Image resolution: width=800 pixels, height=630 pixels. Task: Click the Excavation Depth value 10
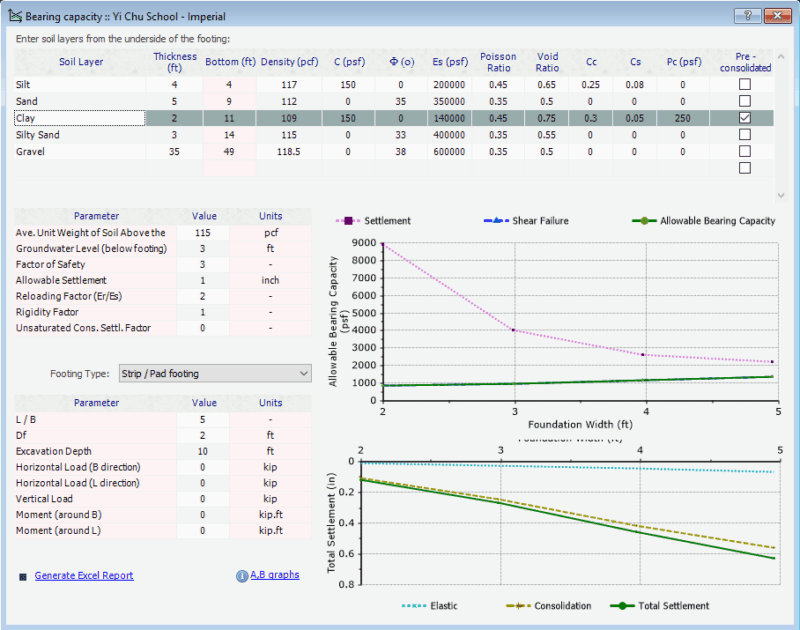pos(203,451)
